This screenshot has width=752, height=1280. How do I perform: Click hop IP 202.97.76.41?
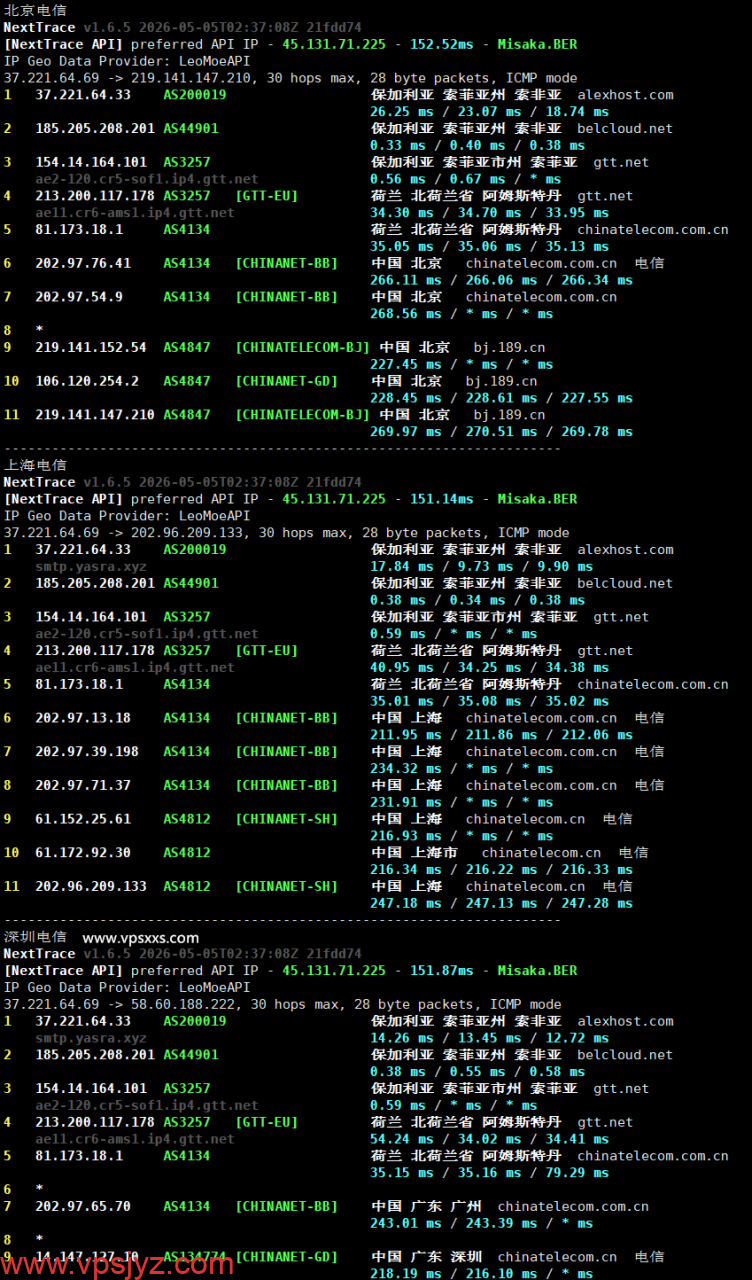(83, 263)
